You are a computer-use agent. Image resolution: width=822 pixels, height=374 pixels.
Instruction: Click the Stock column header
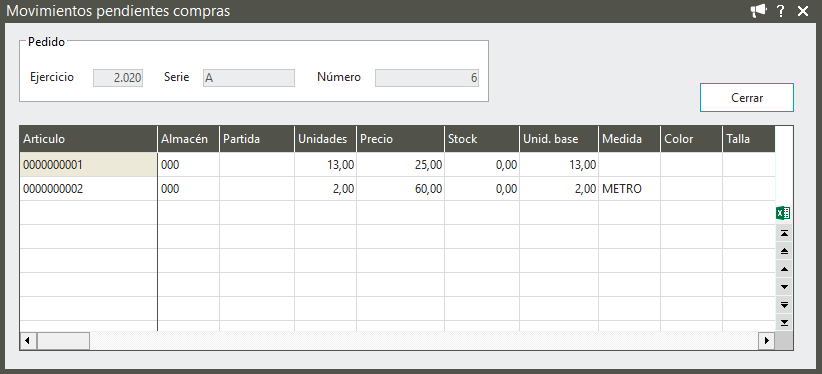(482, 139)
